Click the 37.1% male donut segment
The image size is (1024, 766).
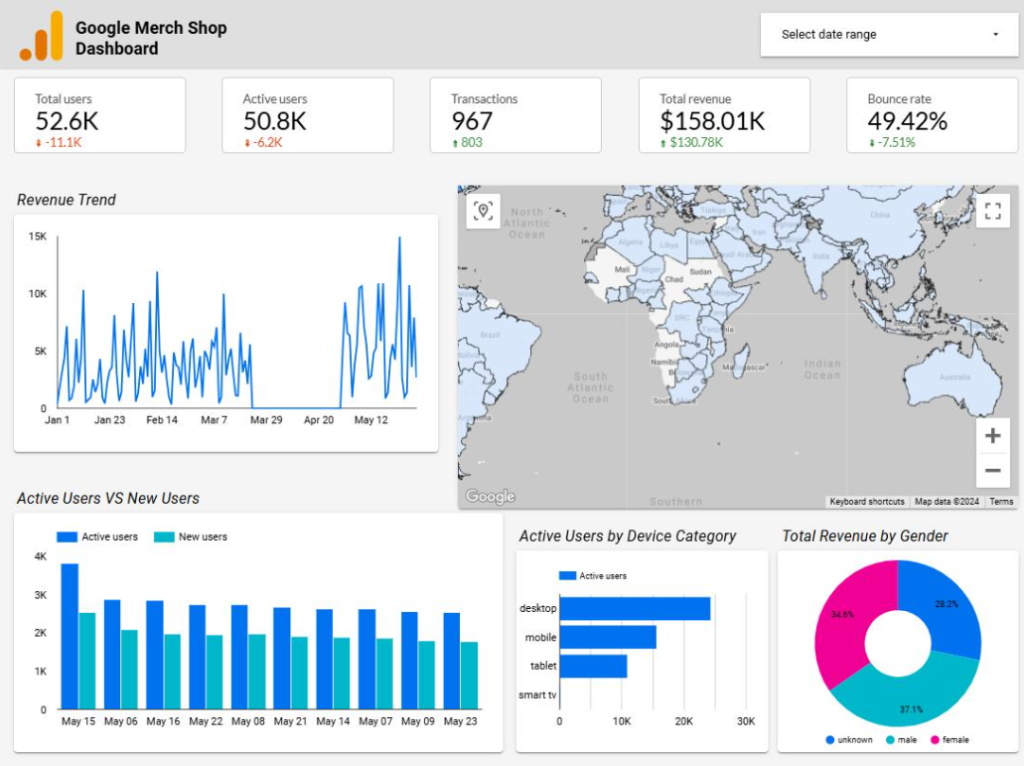[911, 702]
